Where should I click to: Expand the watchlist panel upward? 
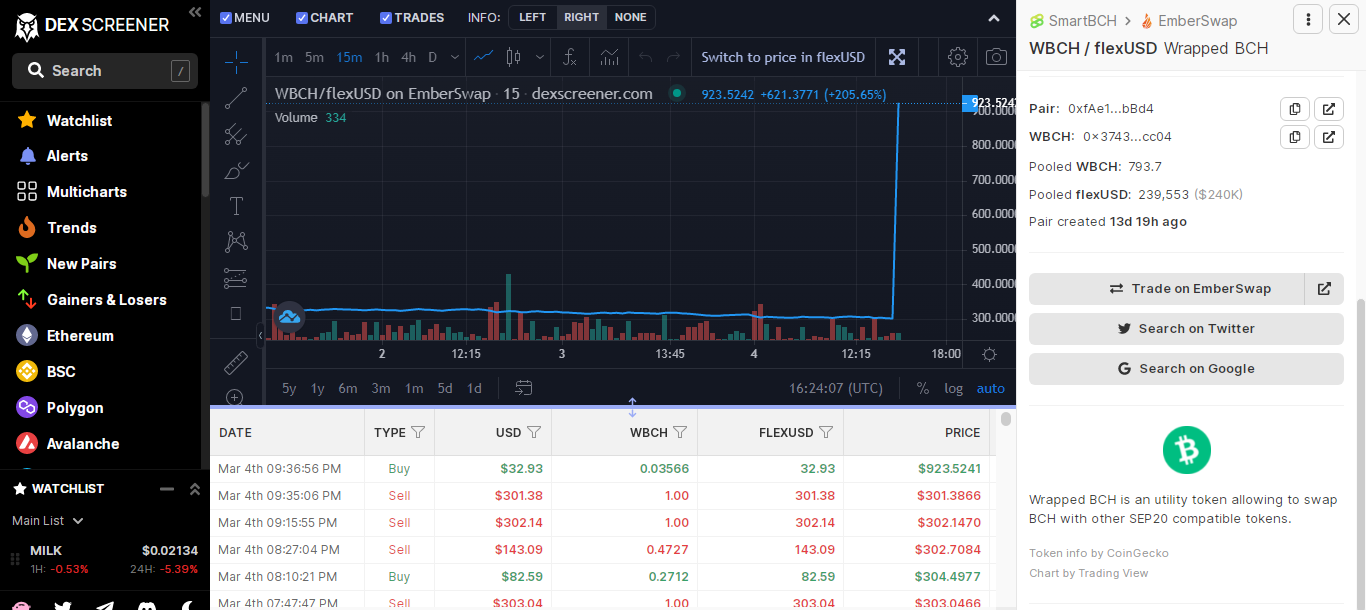(195, 489)
